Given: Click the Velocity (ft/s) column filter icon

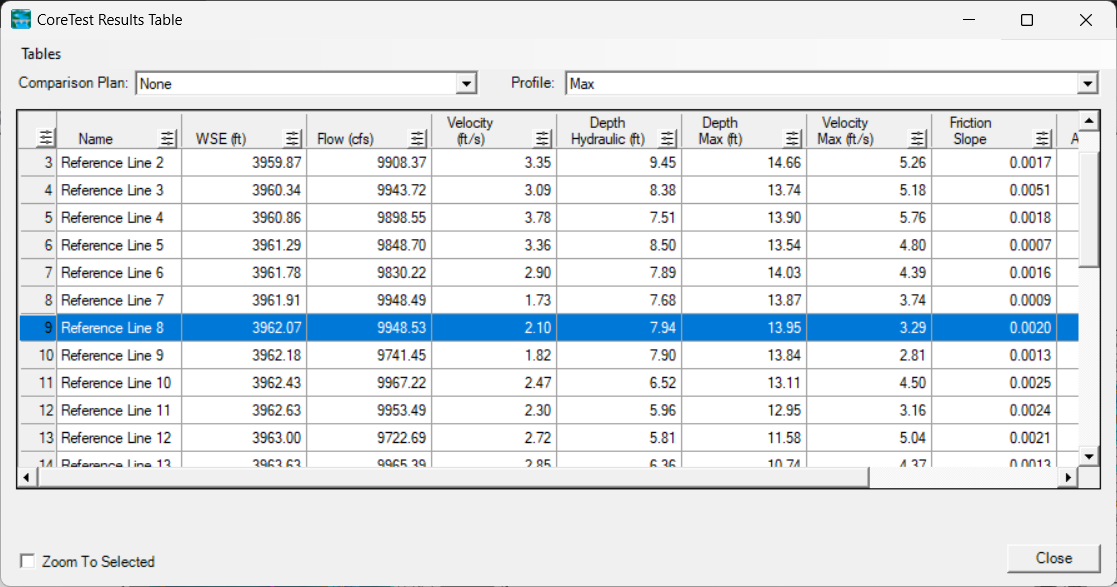Looking at the screenshot, I should point(543,139).
